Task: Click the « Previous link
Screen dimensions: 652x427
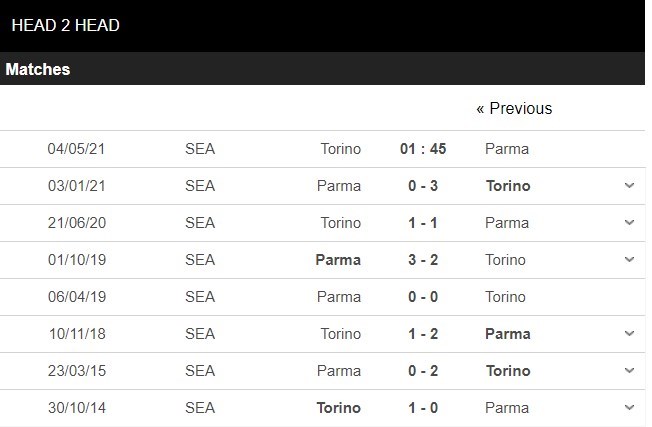Action: [x=514, y=108]
